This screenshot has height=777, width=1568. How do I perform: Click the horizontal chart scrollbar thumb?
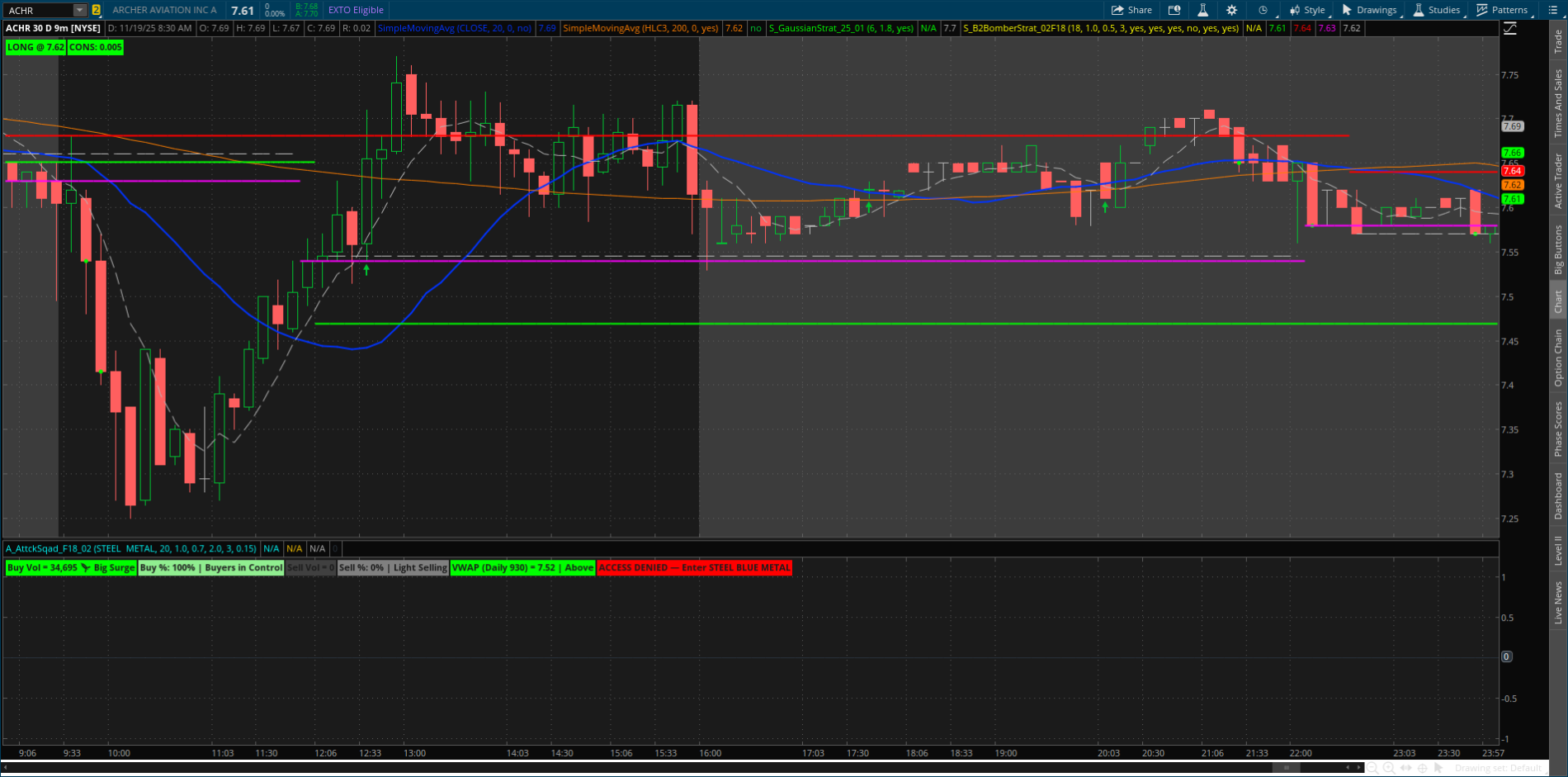tap(1286, 768)
